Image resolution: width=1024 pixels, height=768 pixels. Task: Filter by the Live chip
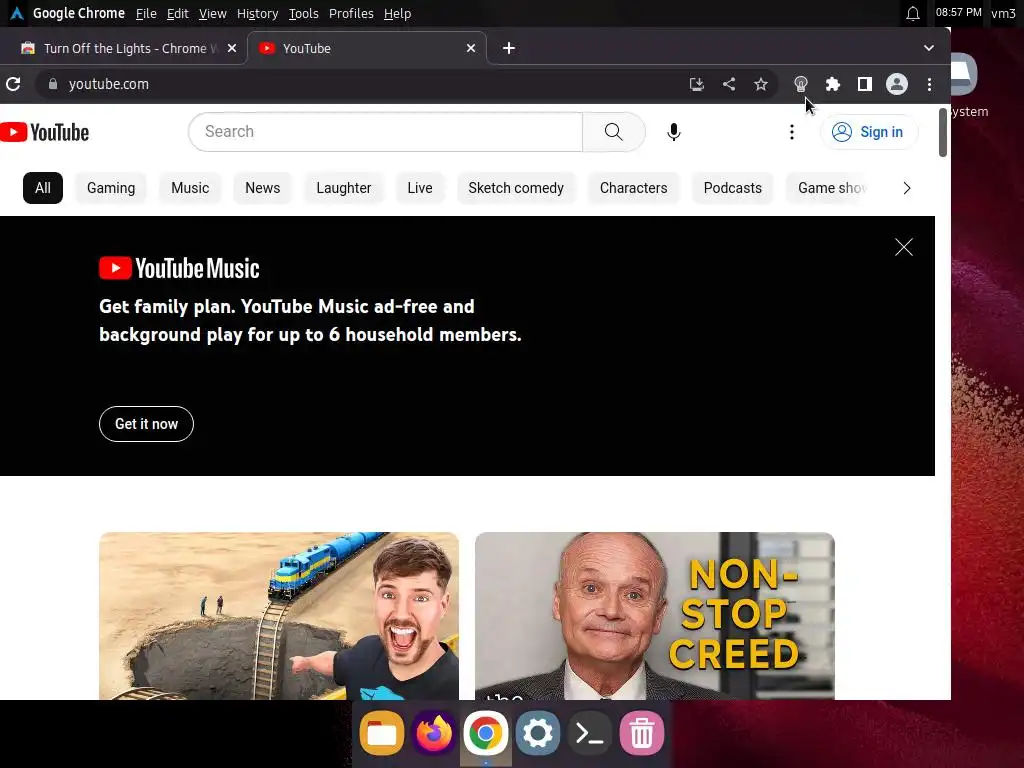click(420, 188)
